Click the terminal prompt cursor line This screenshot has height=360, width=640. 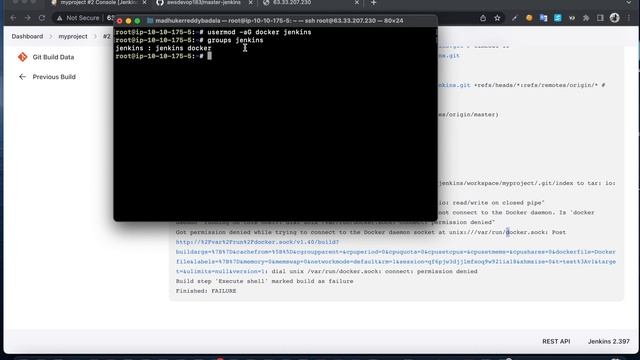click(x=163, y=56)
